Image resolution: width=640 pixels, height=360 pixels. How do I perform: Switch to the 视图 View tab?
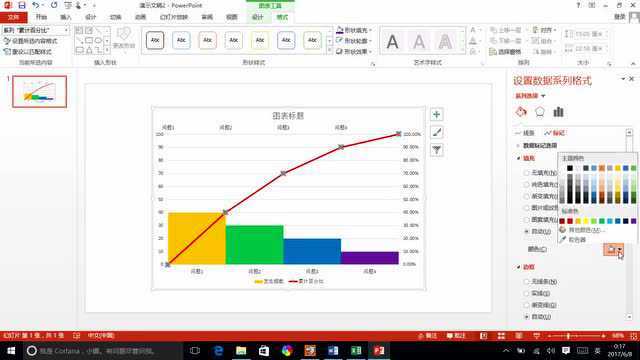[231, 17]
